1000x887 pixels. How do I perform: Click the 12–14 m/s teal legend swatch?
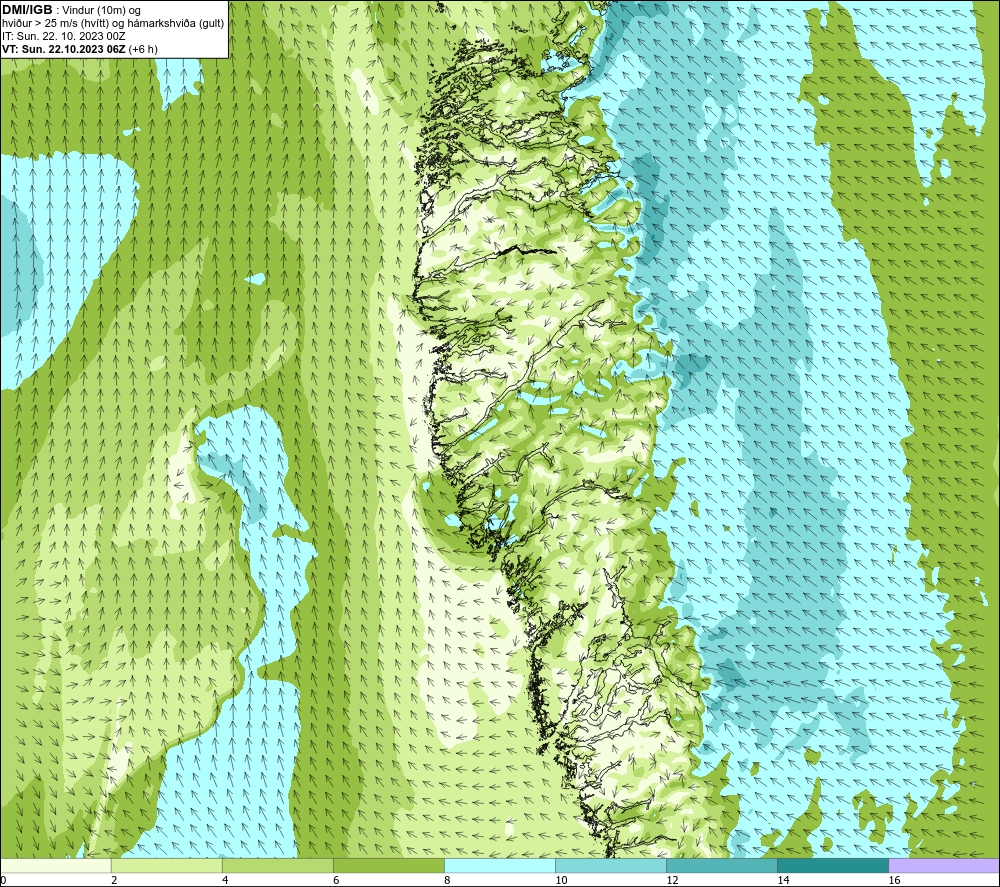721,865
